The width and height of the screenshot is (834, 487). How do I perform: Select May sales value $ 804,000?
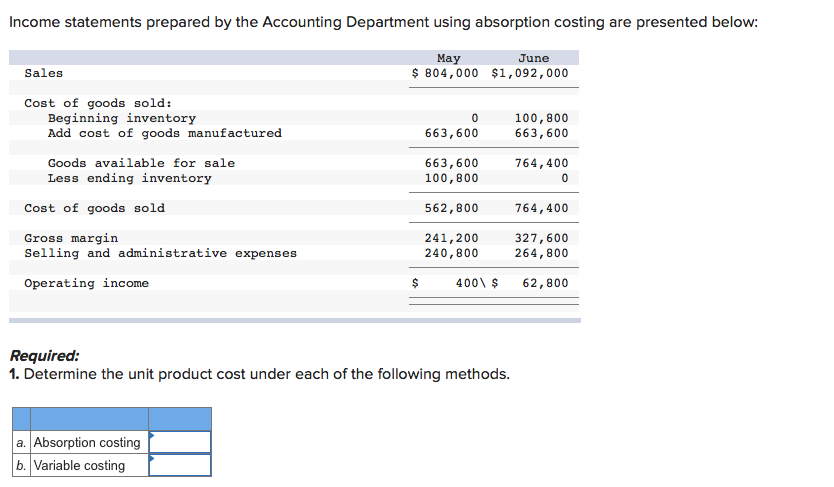[x=445, y=73]
